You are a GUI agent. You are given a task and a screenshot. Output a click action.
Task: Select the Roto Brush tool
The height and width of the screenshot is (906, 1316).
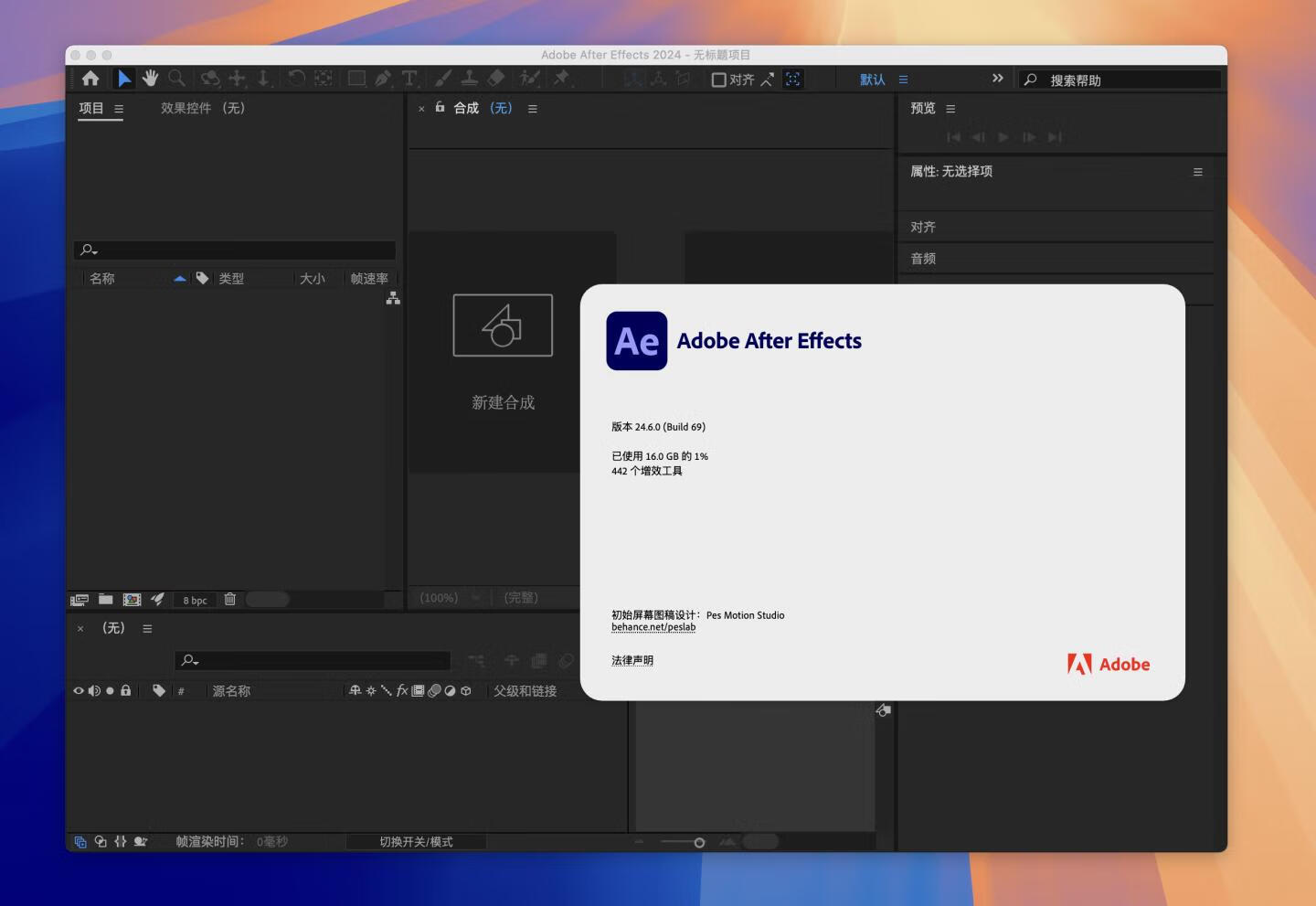click(529, 79)
